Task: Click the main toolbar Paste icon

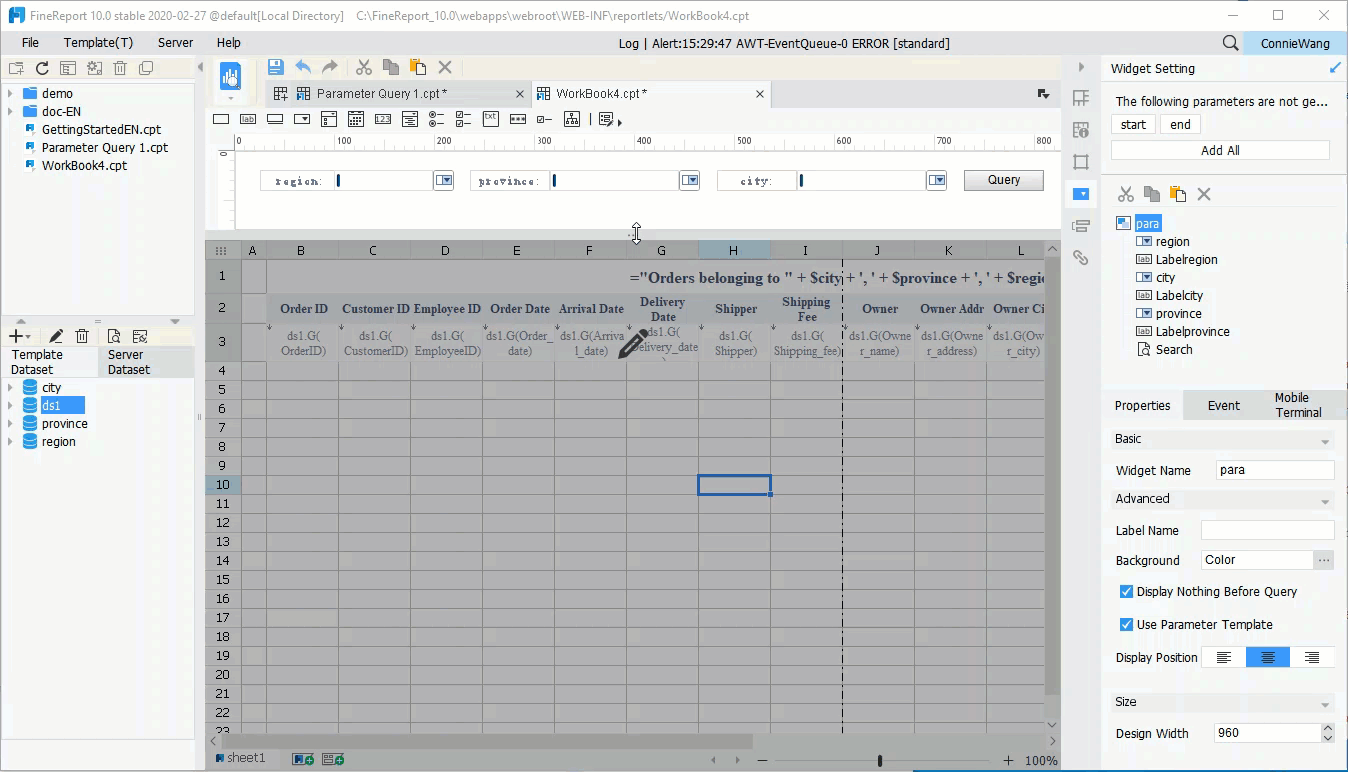Action: pyautogui.click(x=418, y=67)
